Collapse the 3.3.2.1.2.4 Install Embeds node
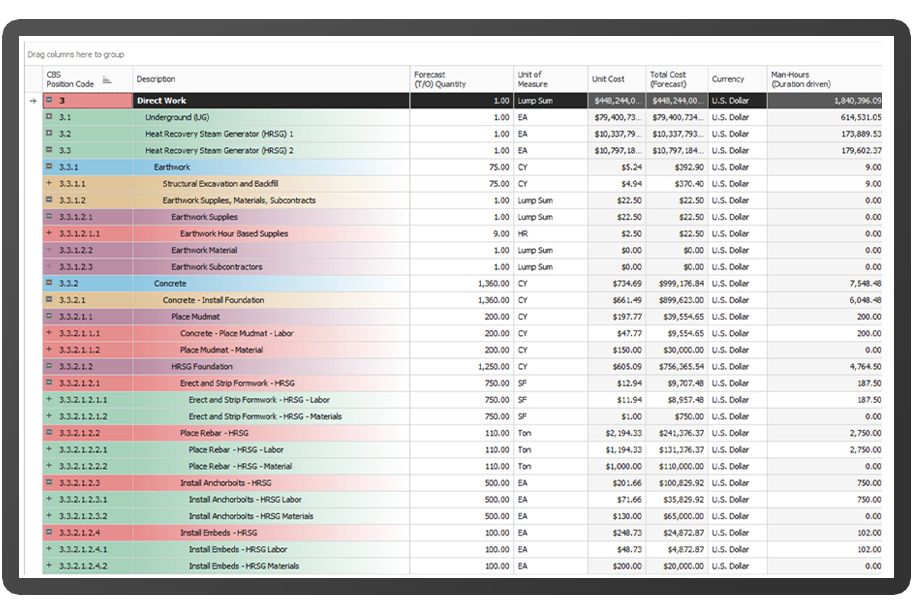The image size is (916, 615). tap(49, 532)
